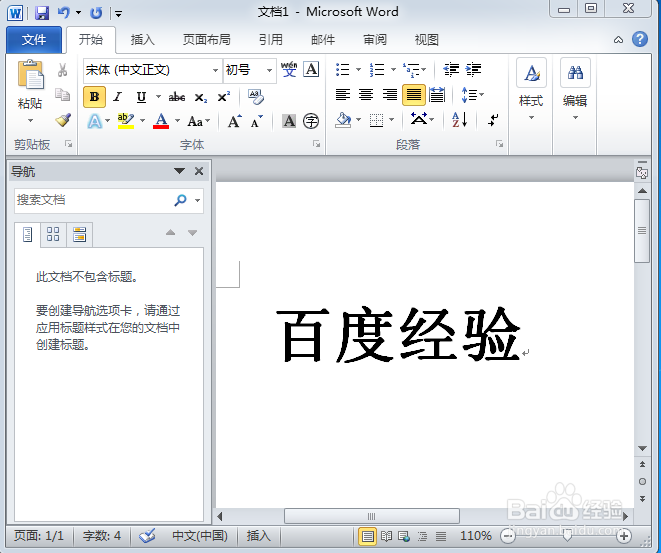Click the Styles gallery icon
The image size is (661, 553).
click(x=531, y=73)
